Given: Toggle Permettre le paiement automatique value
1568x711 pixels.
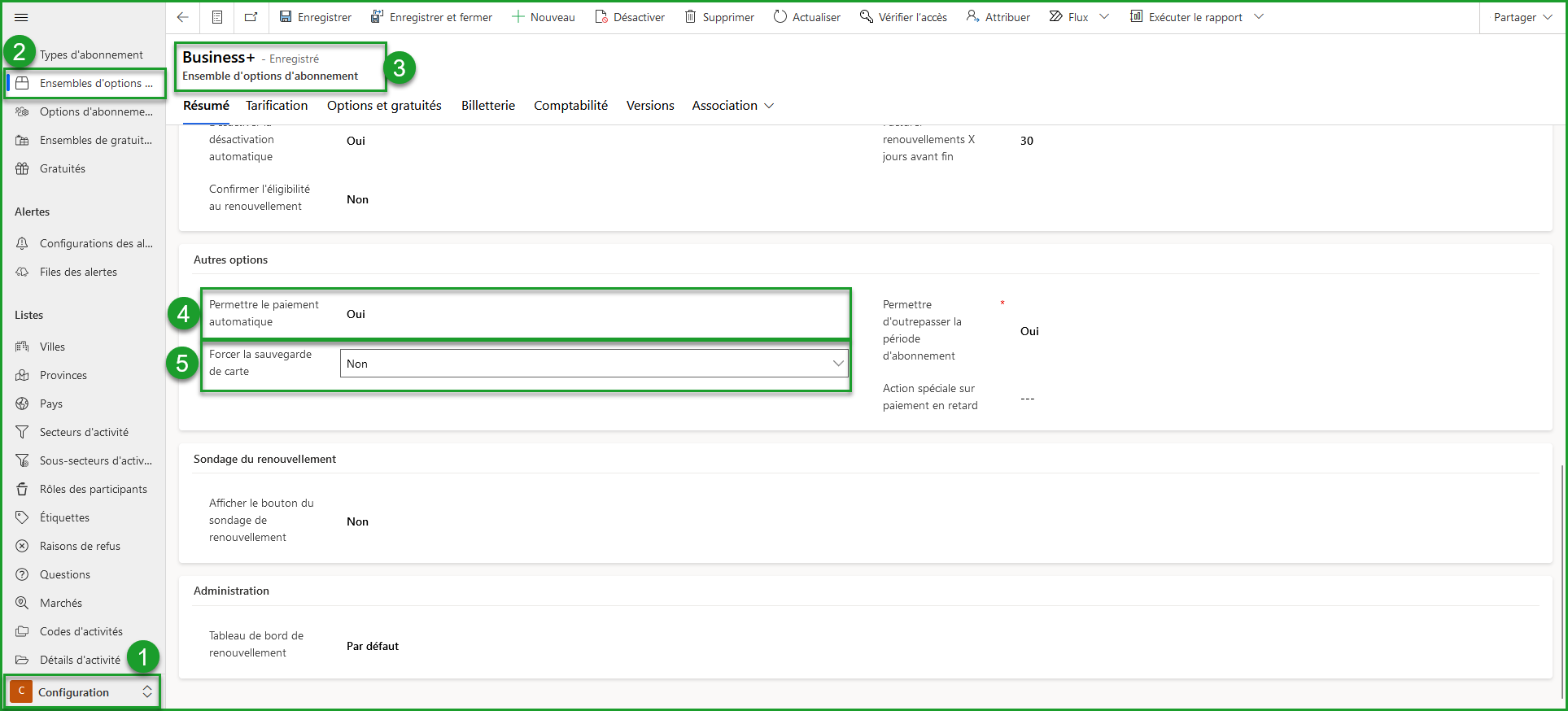Looking at the screenshot, I should (x=356, y=314).
